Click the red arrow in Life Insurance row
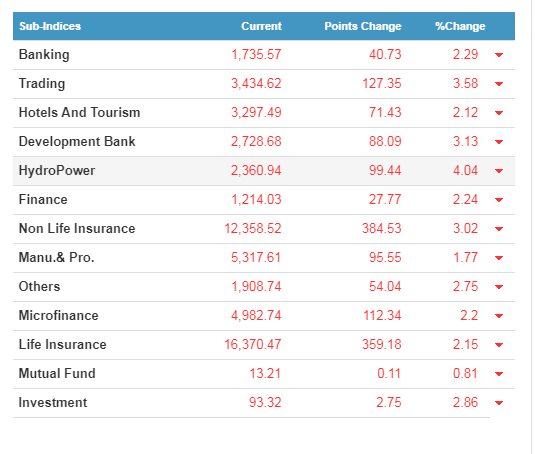 pyautogui.click(x=499, y=344)
